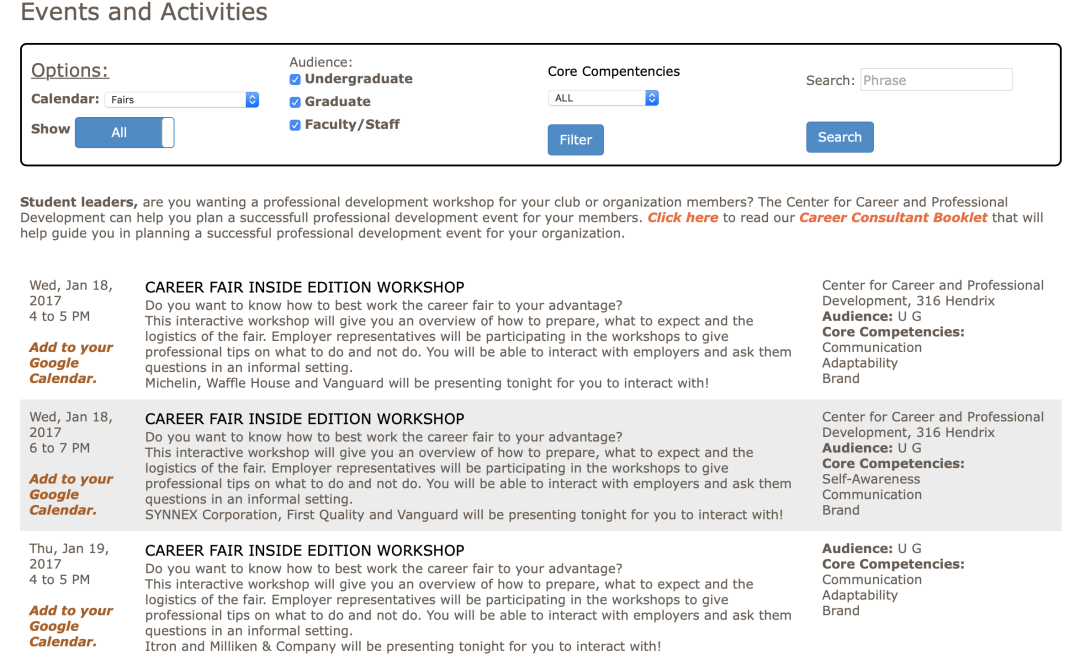1080x660 pixels.
Task: Select first Career Fair Inside Edition Workshop title
Action: [x=304, y=288]
